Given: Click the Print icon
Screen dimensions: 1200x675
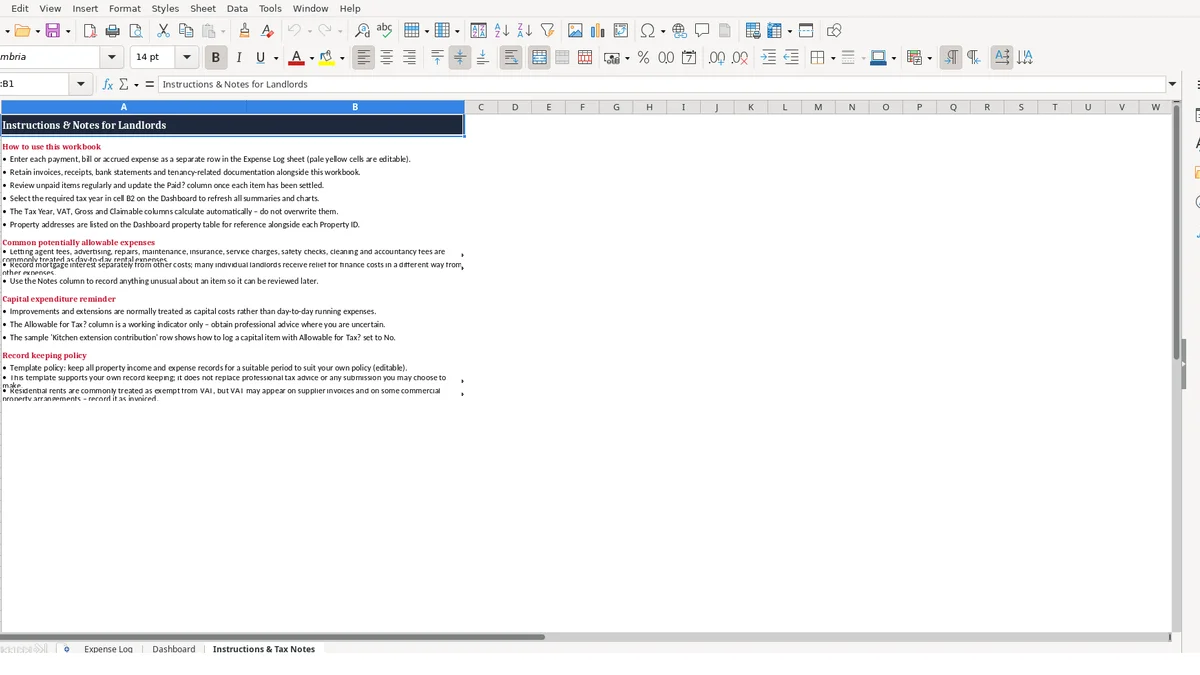Looking at the screenshot, I should pyautogui.click(x=113, y=31).
